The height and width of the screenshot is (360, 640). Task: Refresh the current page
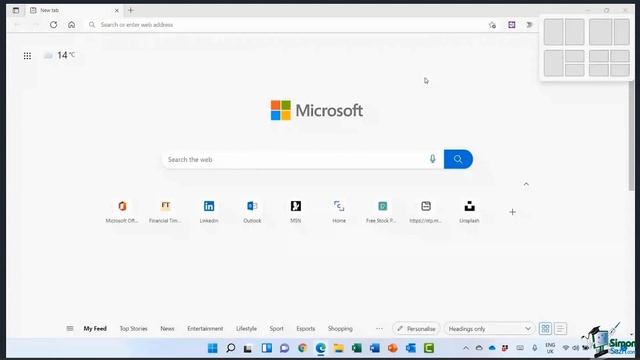tap(53, 25)
